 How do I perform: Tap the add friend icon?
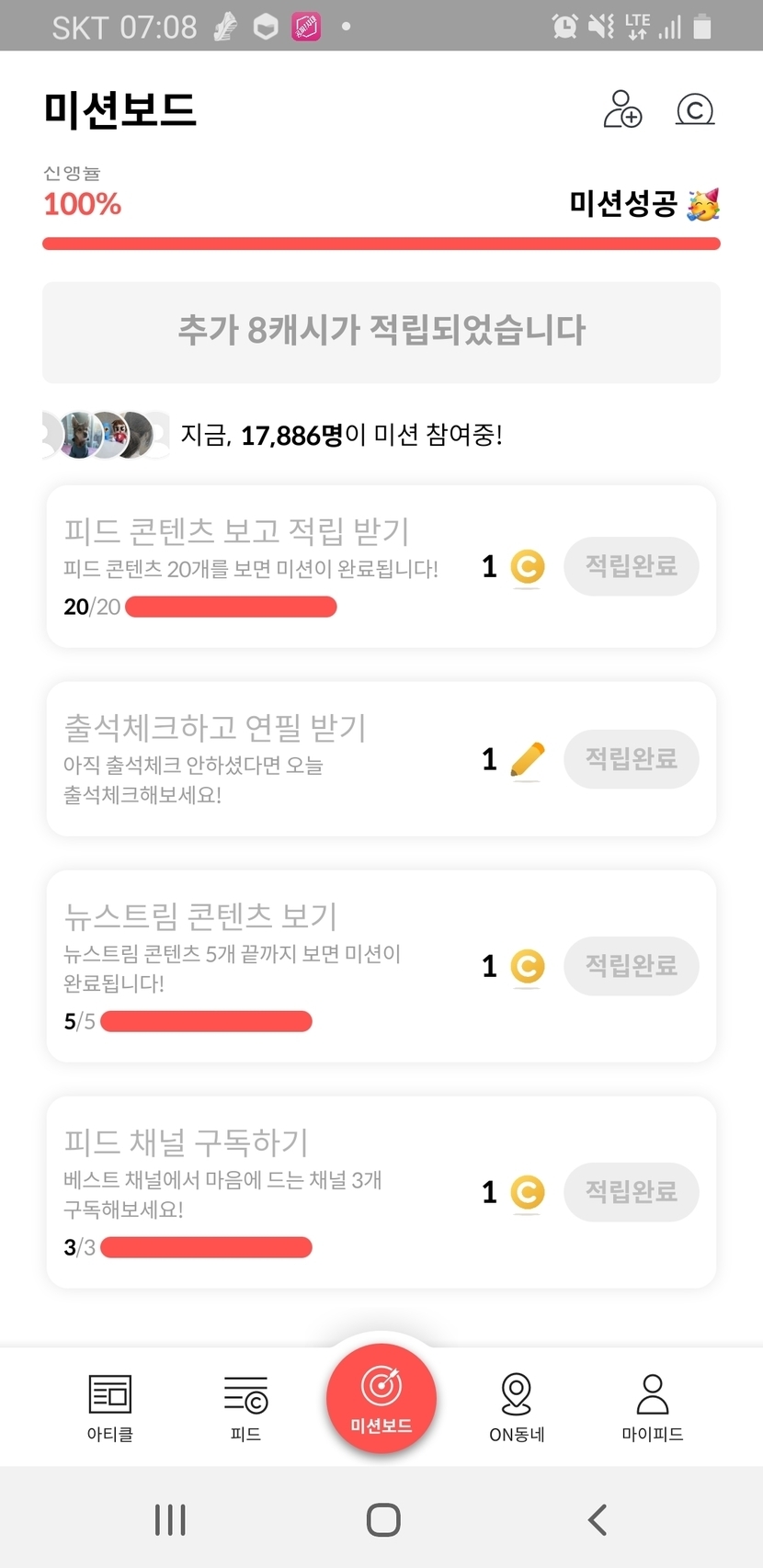(622, 109)
